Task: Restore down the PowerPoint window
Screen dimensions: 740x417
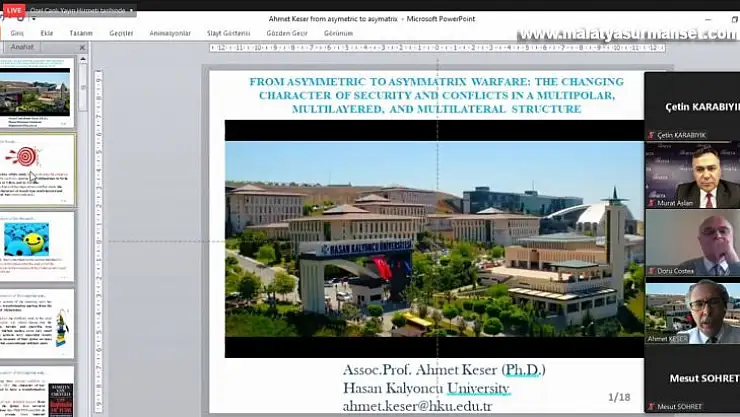Action: (x=735, y=19)
